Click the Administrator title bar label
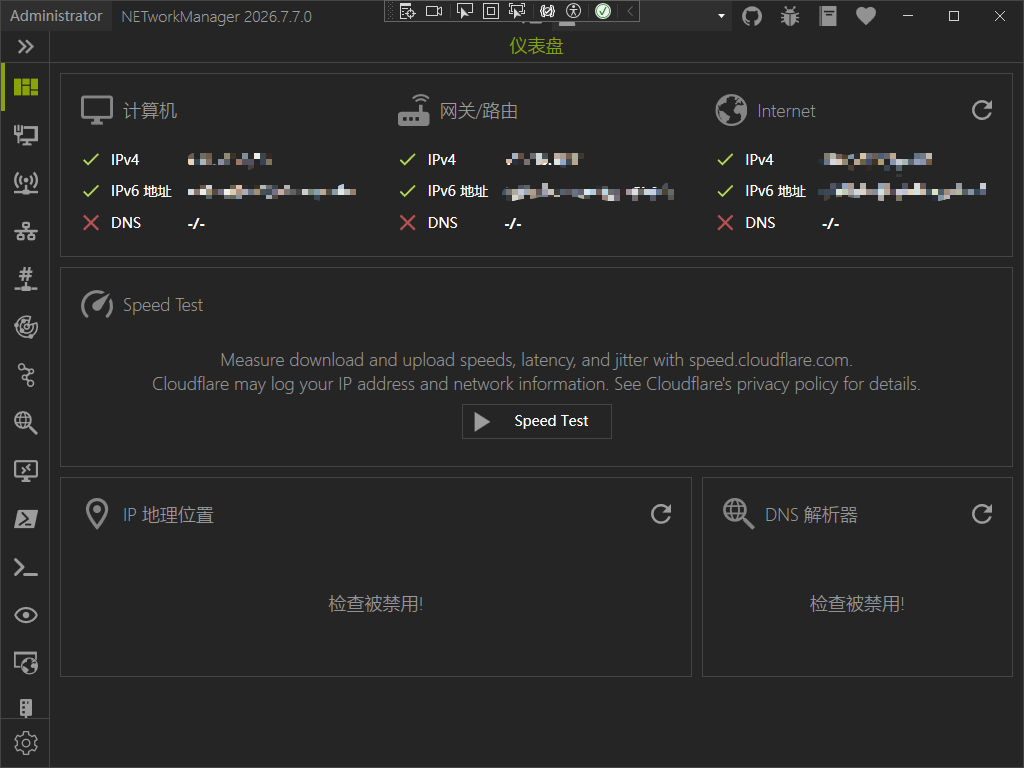1024x768 pixels. click(56, 16)
